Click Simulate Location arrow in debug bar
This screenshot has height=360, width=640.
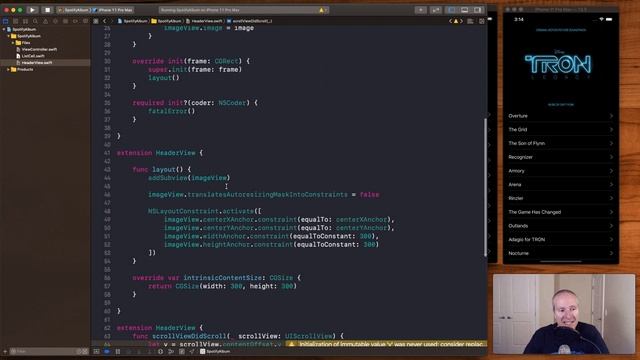(192, 351)
